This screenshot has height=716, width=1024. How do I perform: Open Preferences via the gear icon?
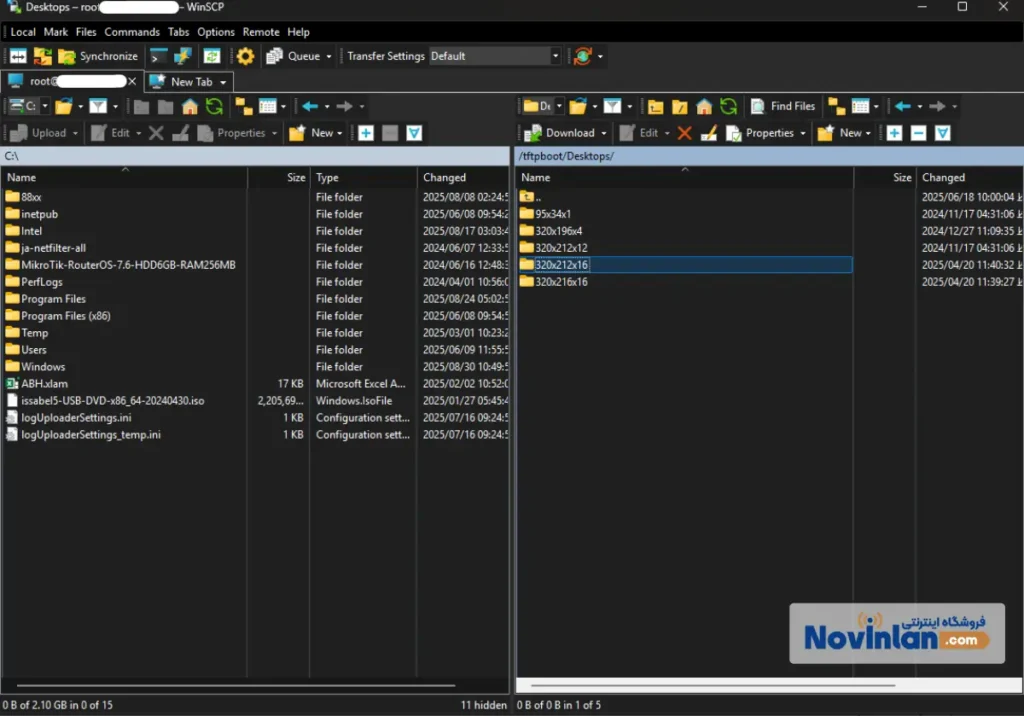click(243, 56)
